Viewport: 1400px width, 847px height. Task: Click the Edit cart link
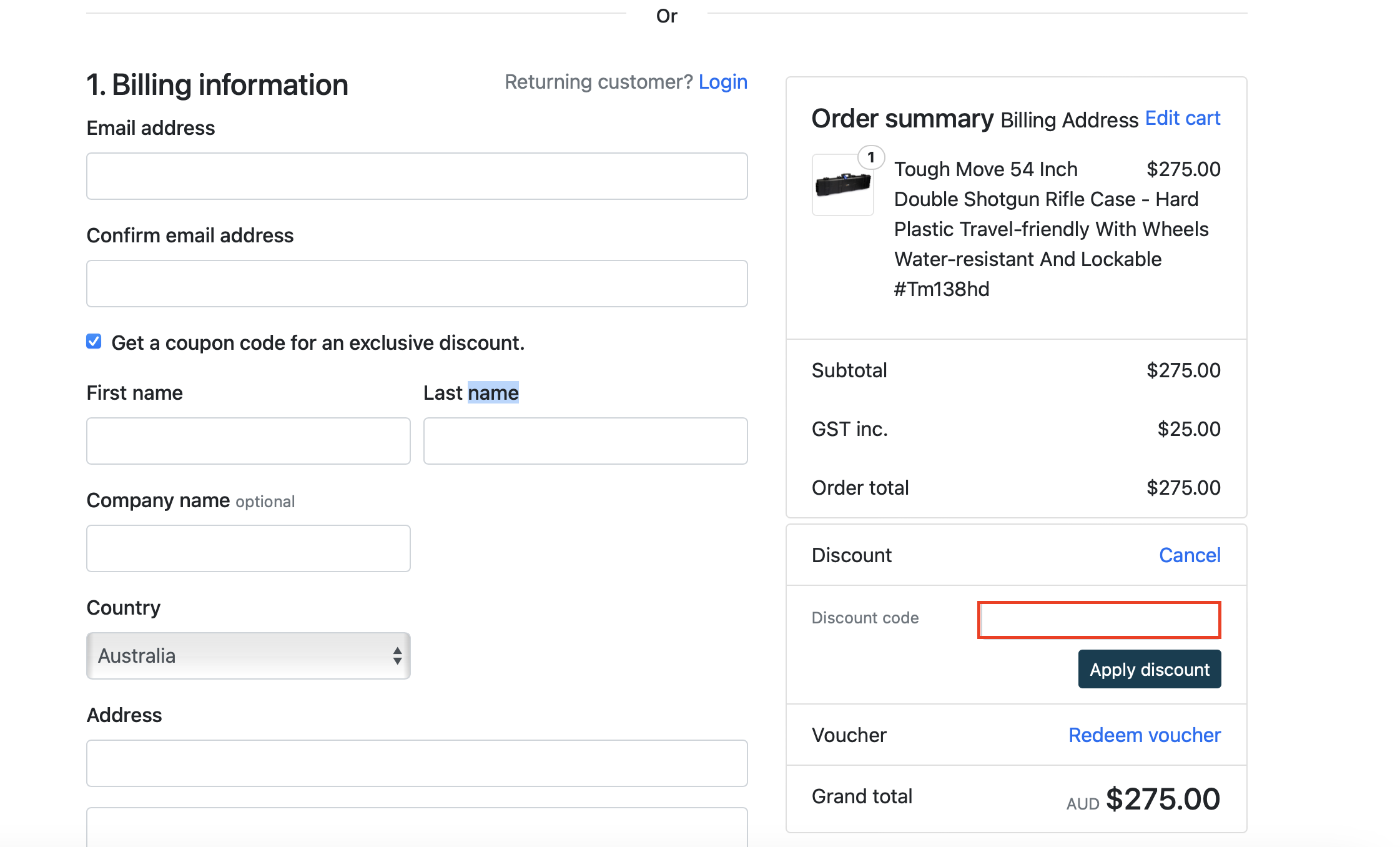pos(1183,117)
